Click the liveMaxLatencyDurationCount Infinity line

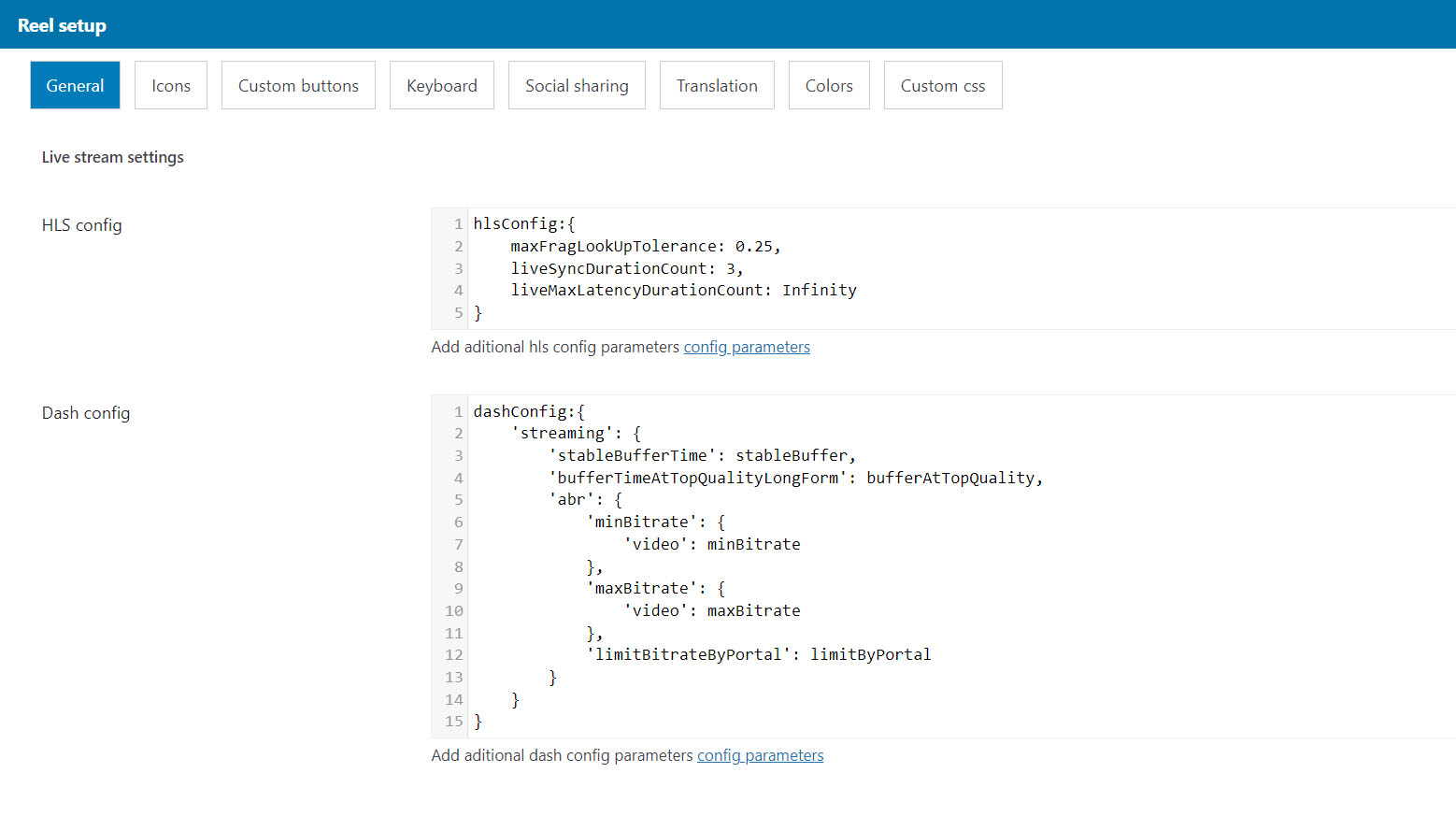(683, 291)
